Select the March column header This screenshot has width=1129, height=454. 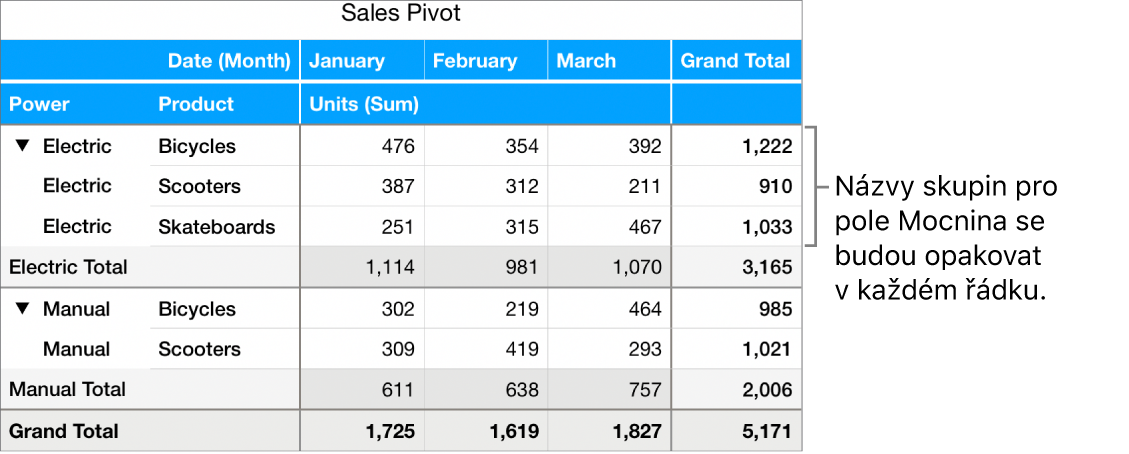pyautogui.click(x=587, y=61)
